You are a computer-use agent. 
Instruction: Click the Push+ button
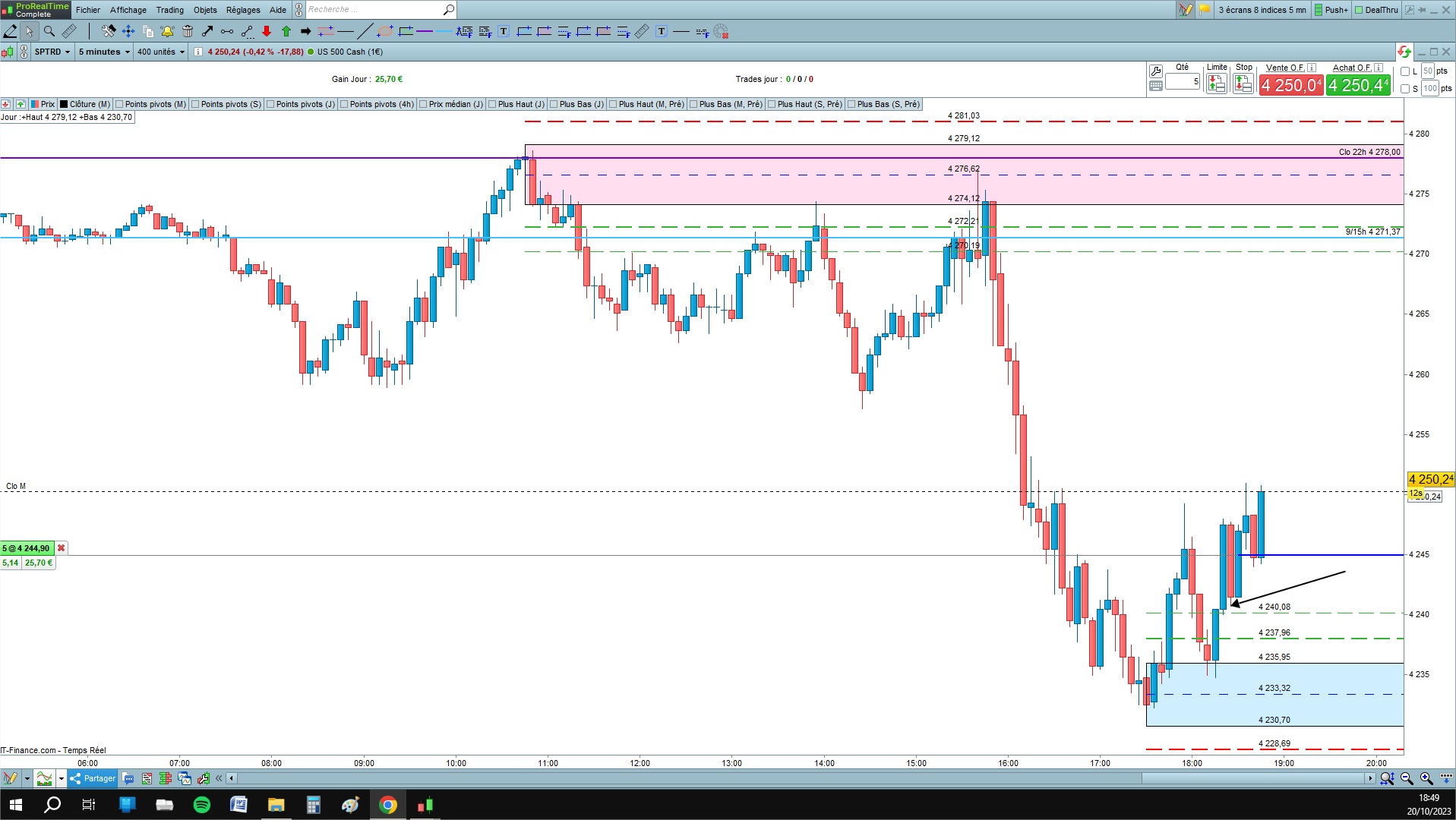click(1331, 10)
